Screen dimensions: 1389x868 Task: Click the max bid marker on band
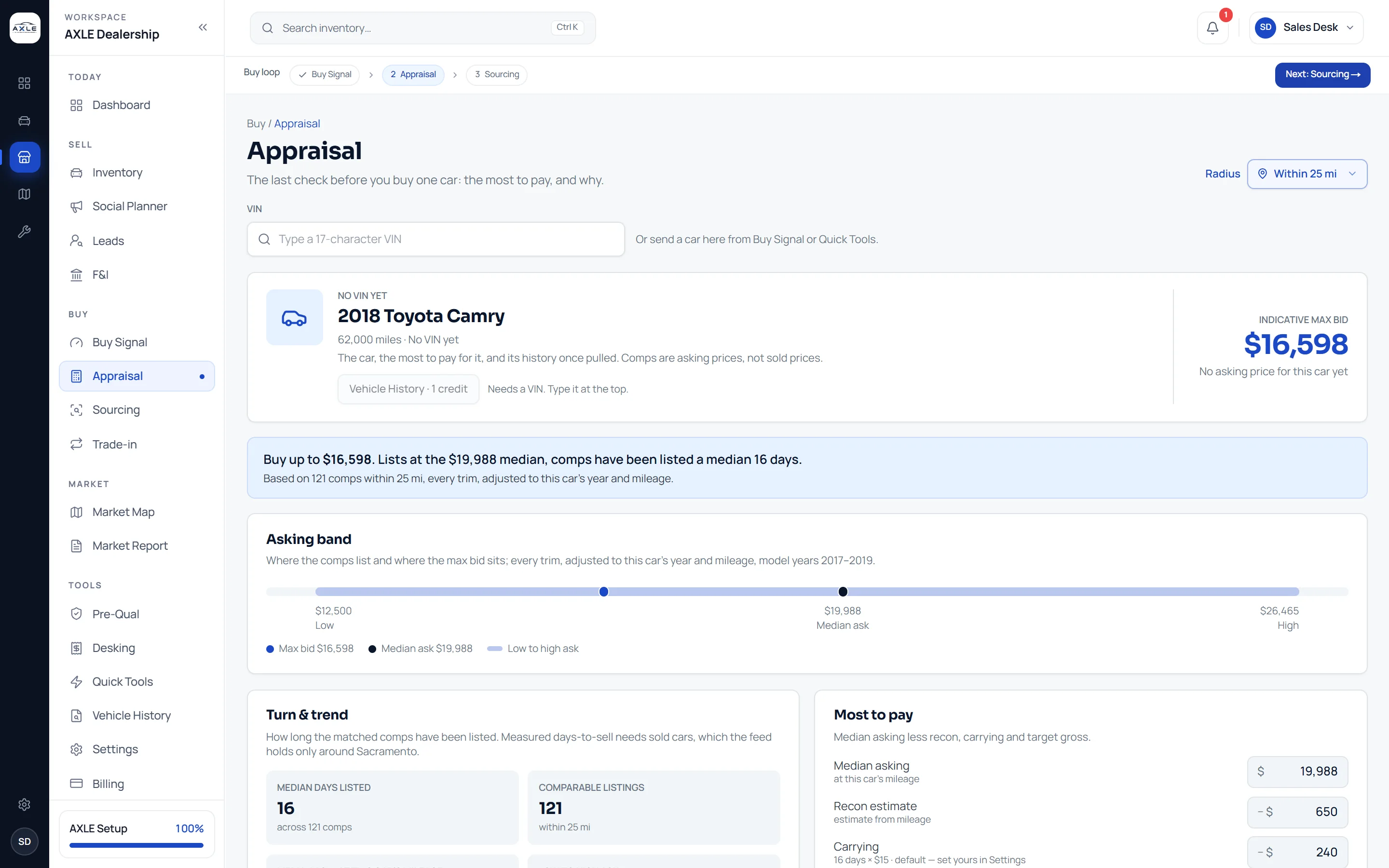[x=604, y=592]
